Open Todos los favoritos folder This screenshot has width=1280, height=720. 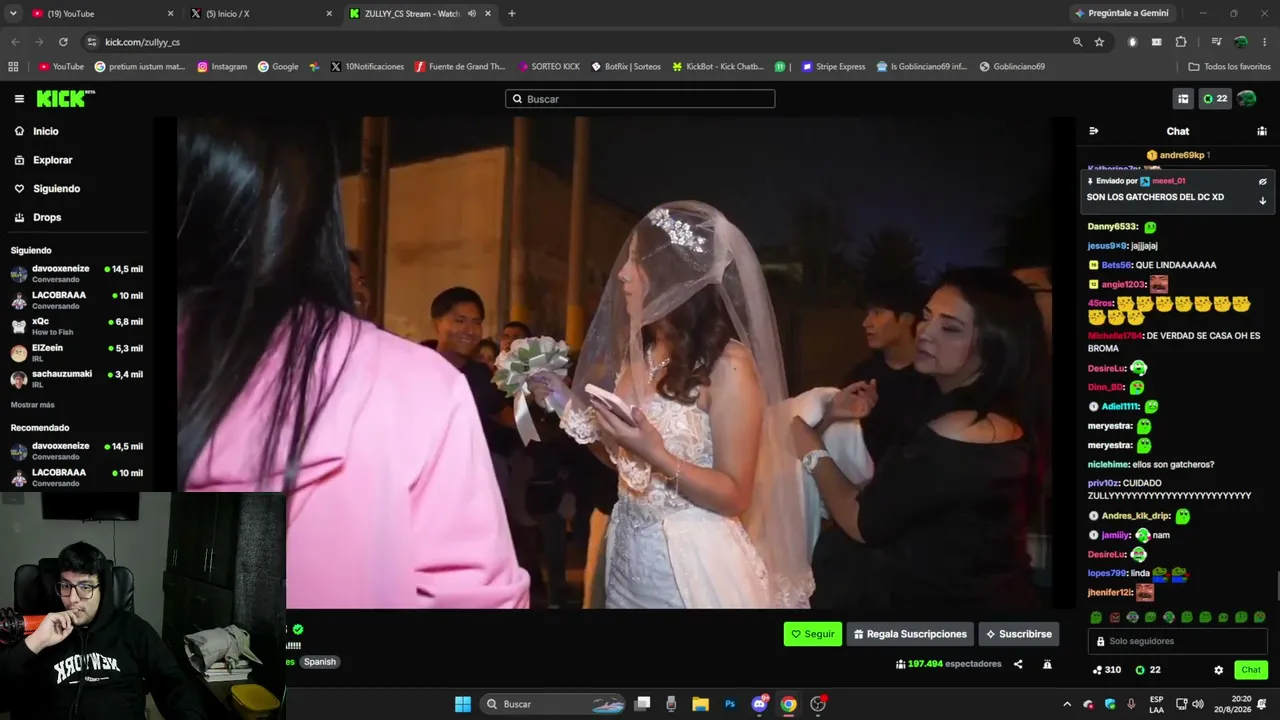pyautogui.click(x=1229, y=67)
